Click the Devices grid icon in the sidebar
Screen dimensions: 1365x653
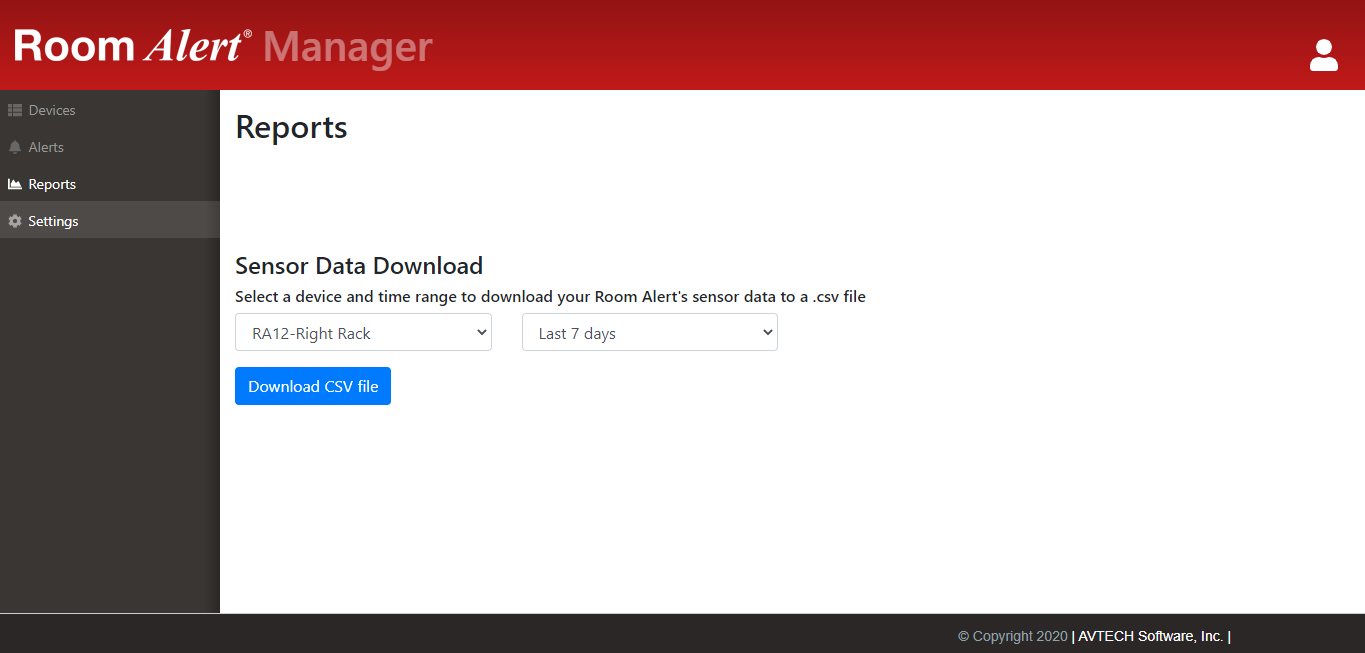tap(14, 110)
